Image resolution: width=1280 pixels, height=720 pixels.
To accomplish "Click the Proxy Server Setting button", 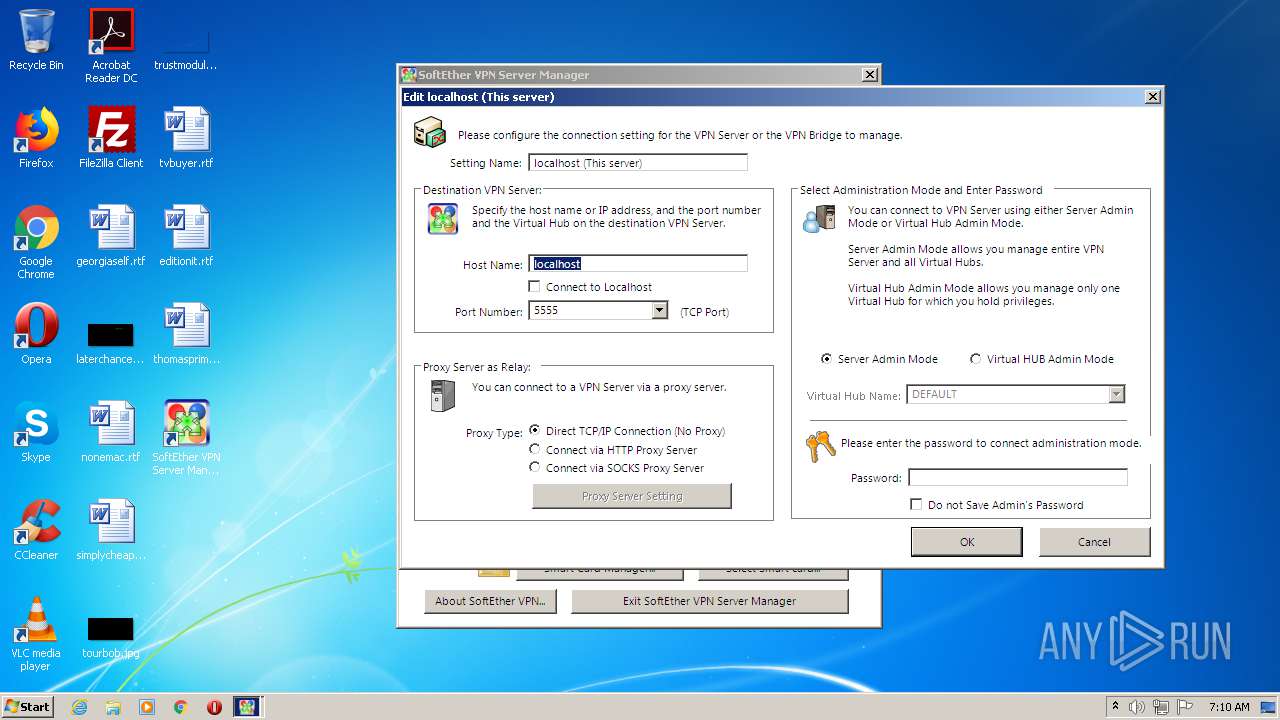I will point(632,496).
